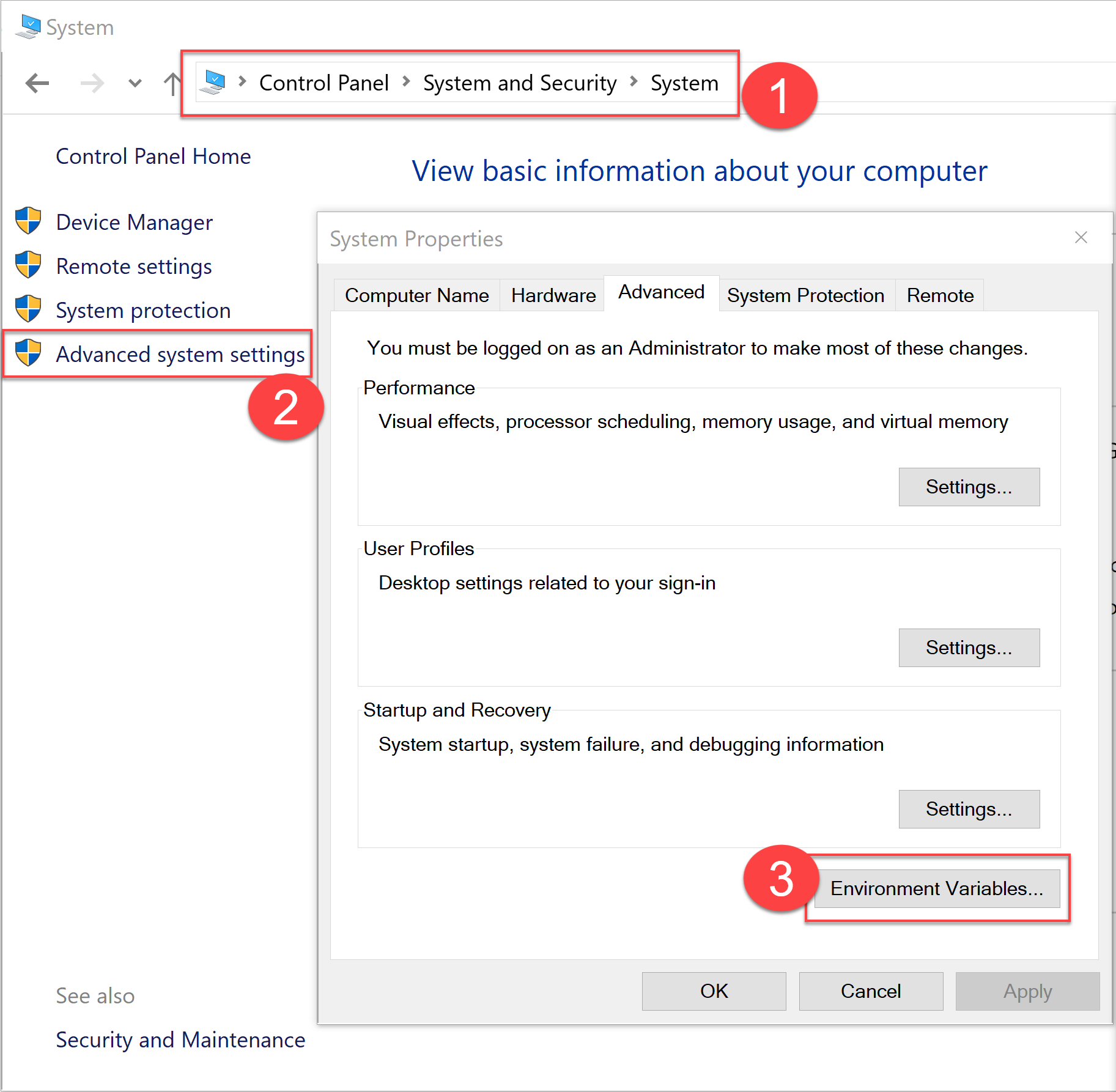Open Advanced system settings link

[x=180, y=355]
